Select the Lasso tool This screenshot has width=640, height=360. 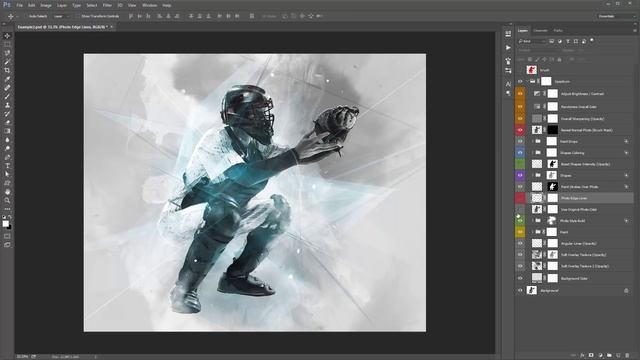[x=7, y=53]
